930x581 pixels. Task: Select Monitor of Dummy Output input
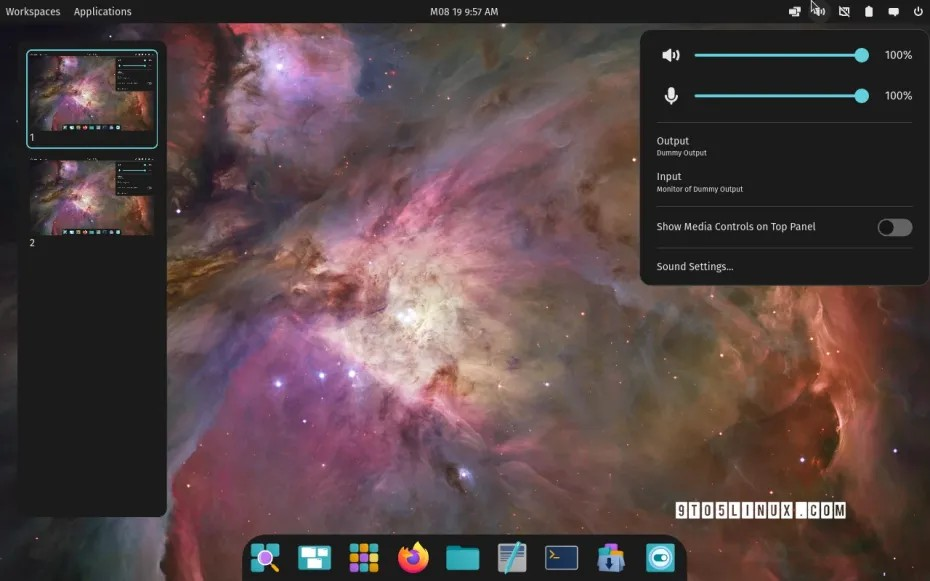[700, 182]
